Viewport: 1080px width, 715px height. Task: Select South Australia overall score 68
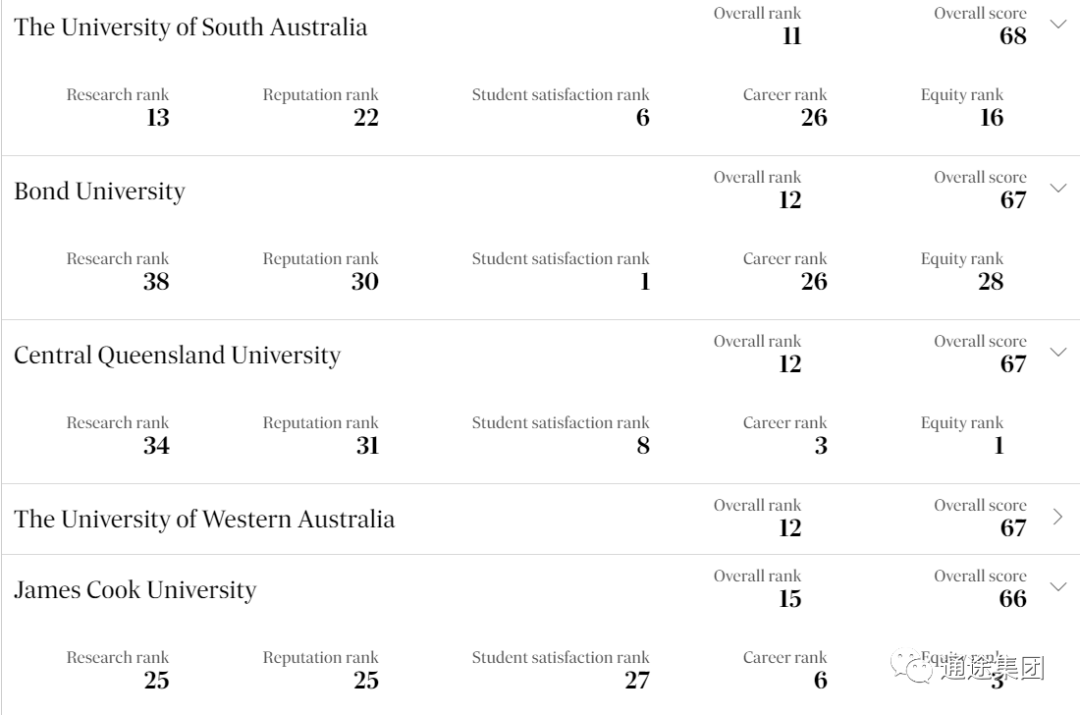(x=1013, y=36)
